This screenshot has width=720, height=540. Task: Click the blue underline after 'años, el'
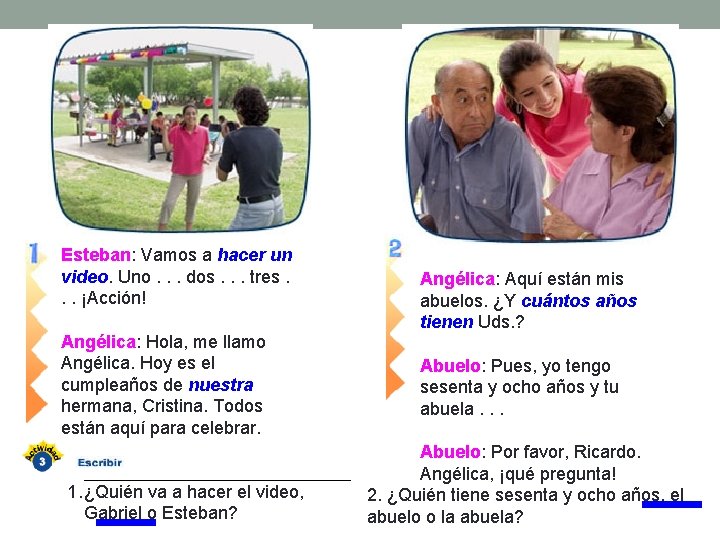click(672, 504)
